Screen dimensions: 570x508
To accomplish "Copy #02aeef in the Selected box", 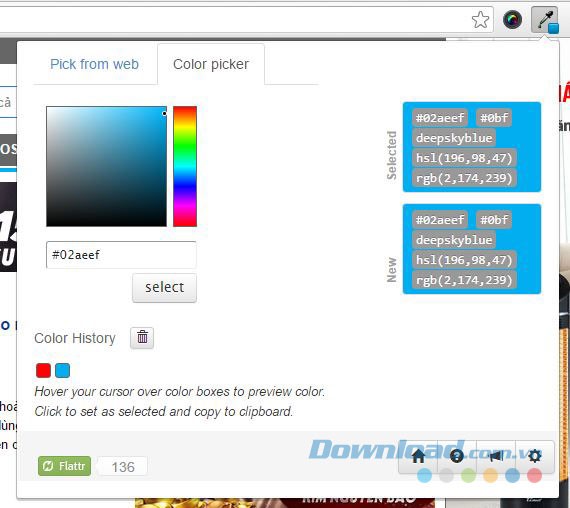I will pyautogui.click(x=440, y=118).
